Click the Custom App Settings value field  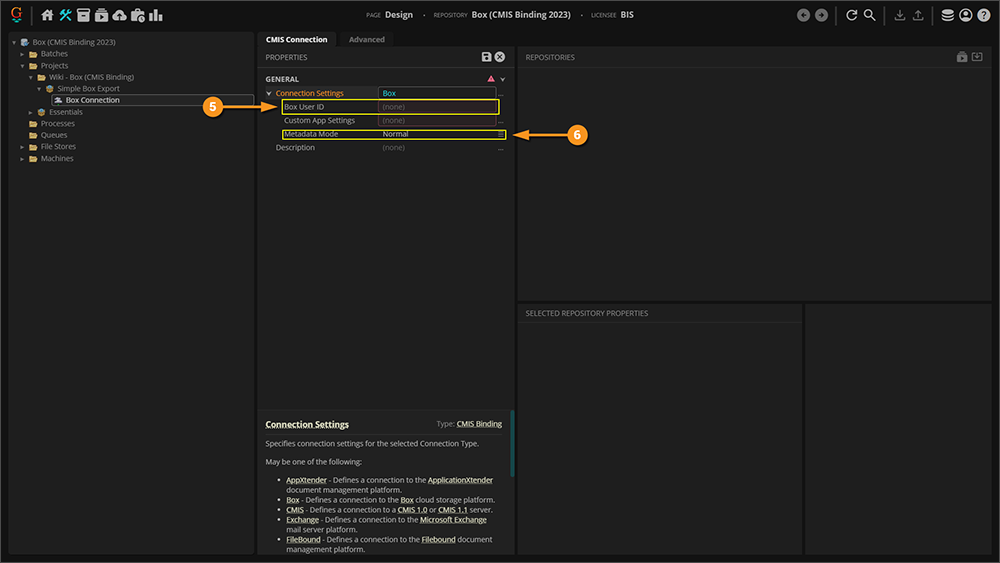pyautogui.click(x=437, y=121)
